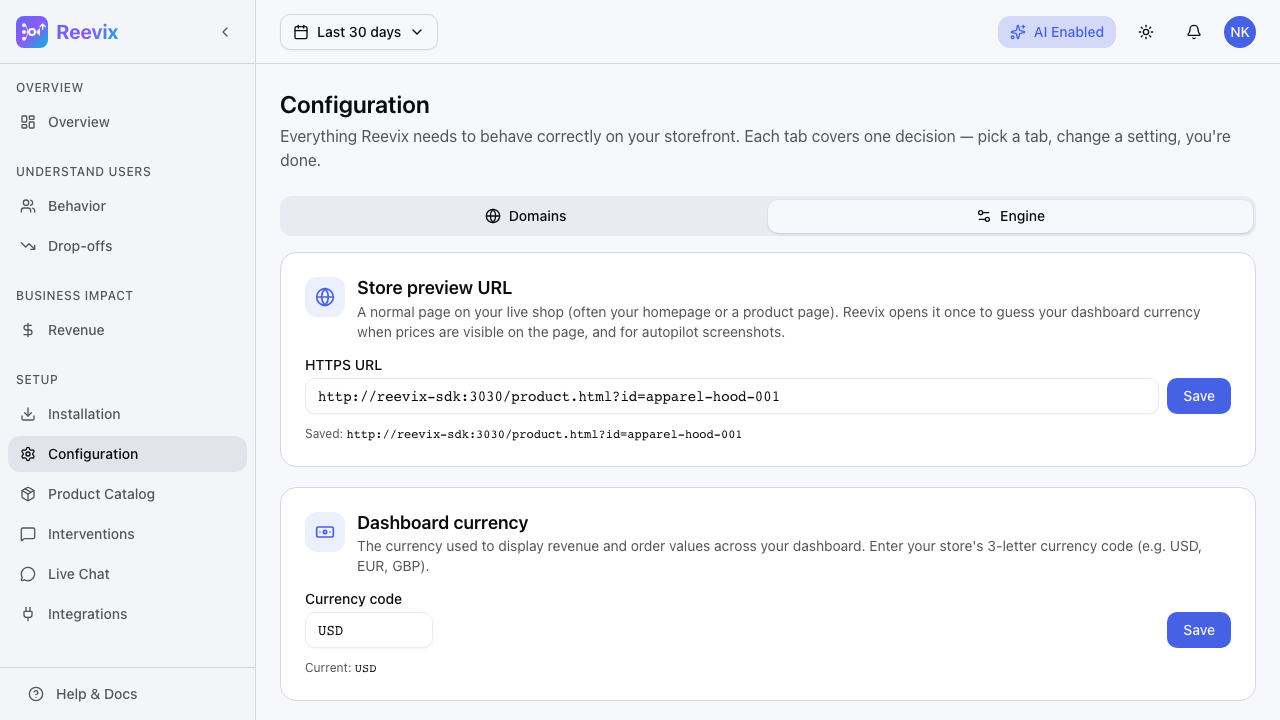
Task: Click the Overview grid icon
Action: 28,122
